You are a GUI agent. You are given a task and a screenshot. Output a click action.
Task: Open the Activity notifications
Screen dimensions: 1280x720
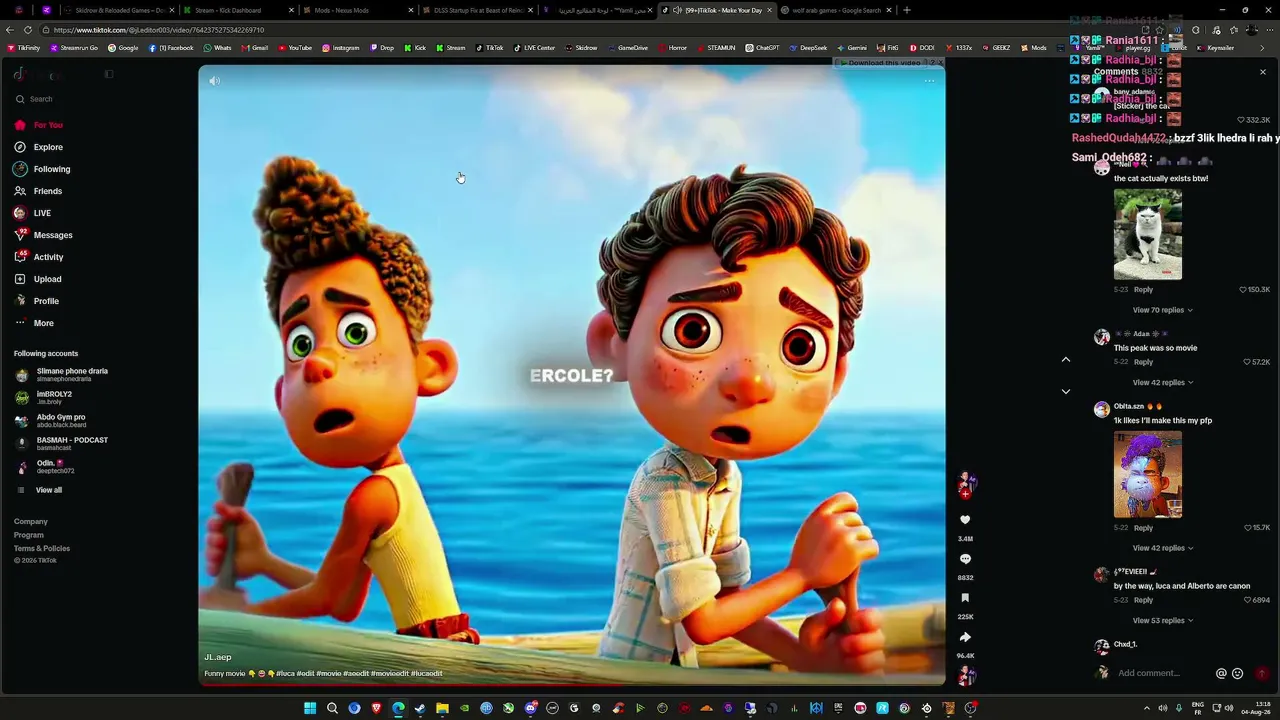click(39, 257)
